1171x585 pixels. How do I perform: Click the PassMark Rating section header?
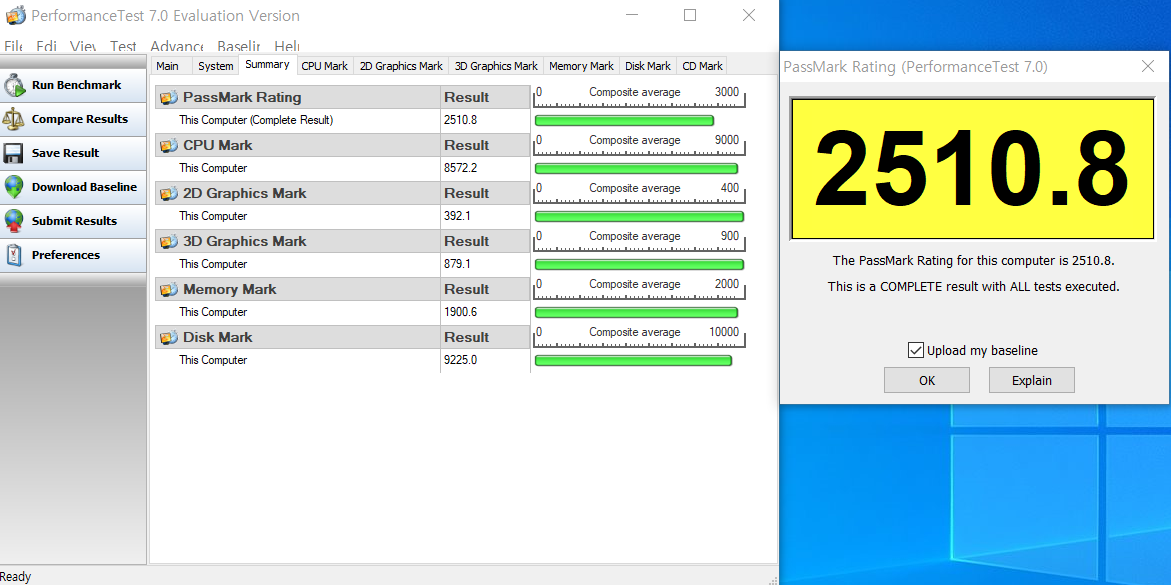[x=298, y=97]
